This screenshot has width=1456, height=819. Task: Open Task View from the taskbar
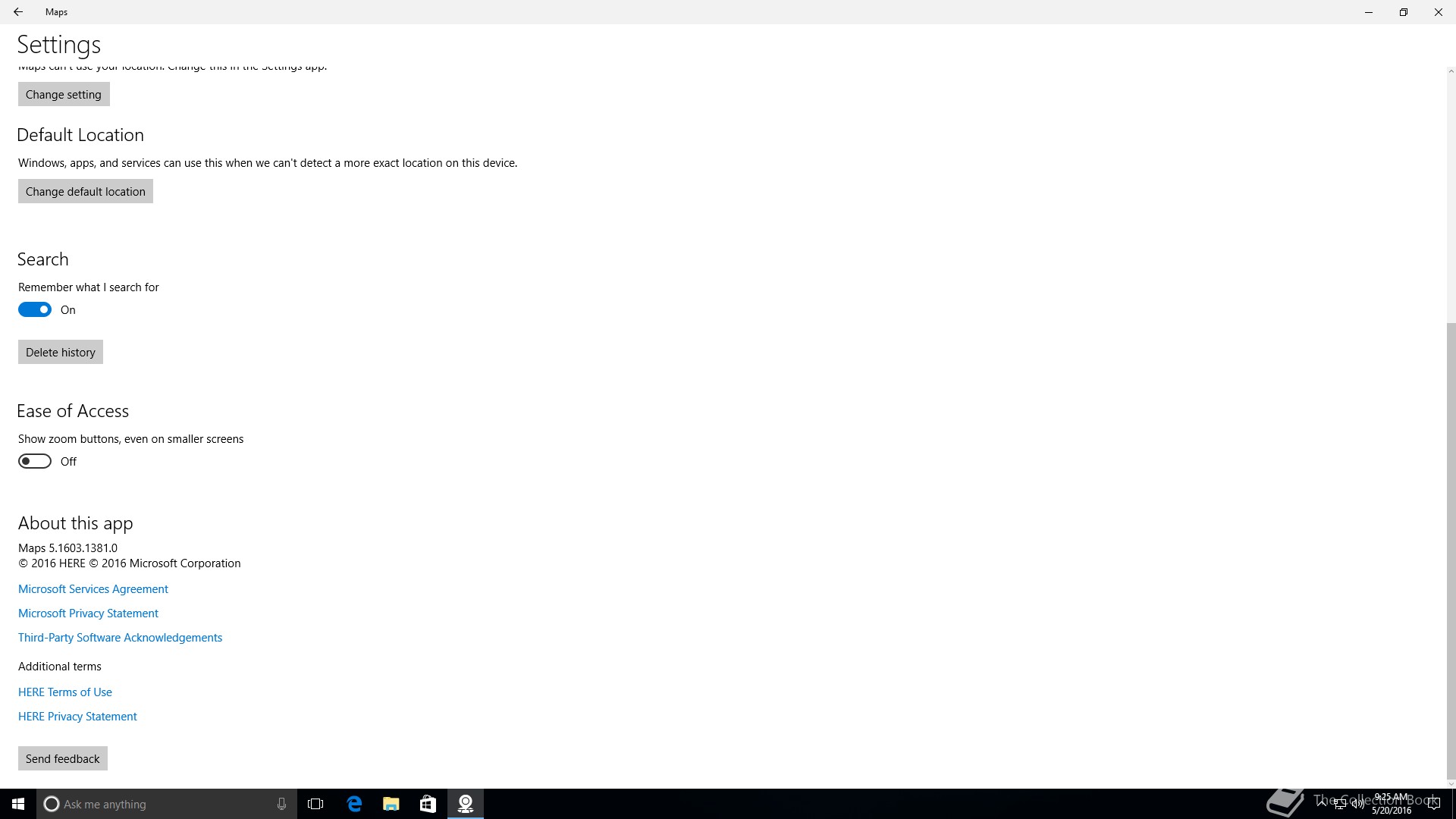pyautogui.click(x=315, y=804)
